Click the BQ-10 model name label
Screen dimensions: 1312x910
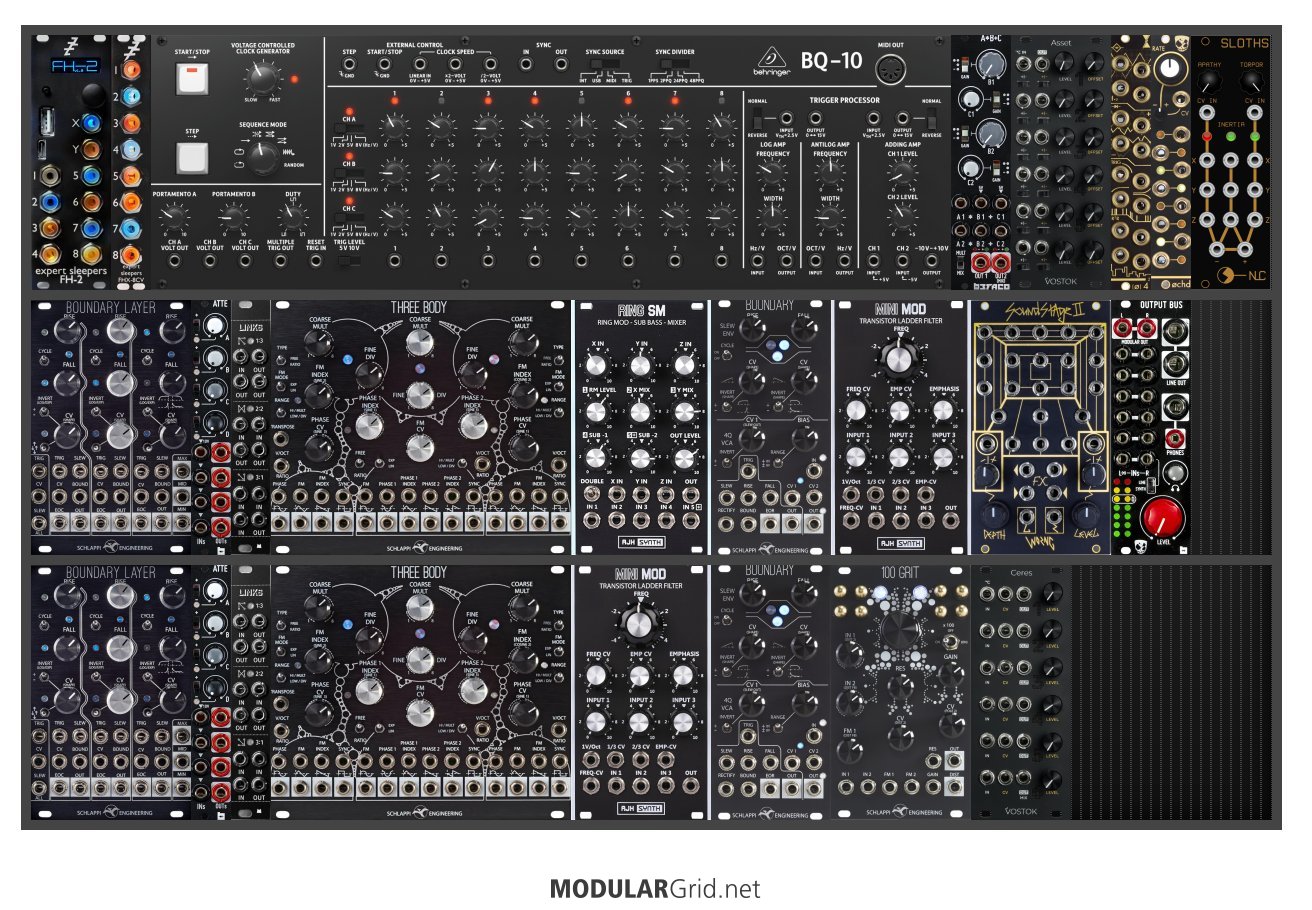832,61
